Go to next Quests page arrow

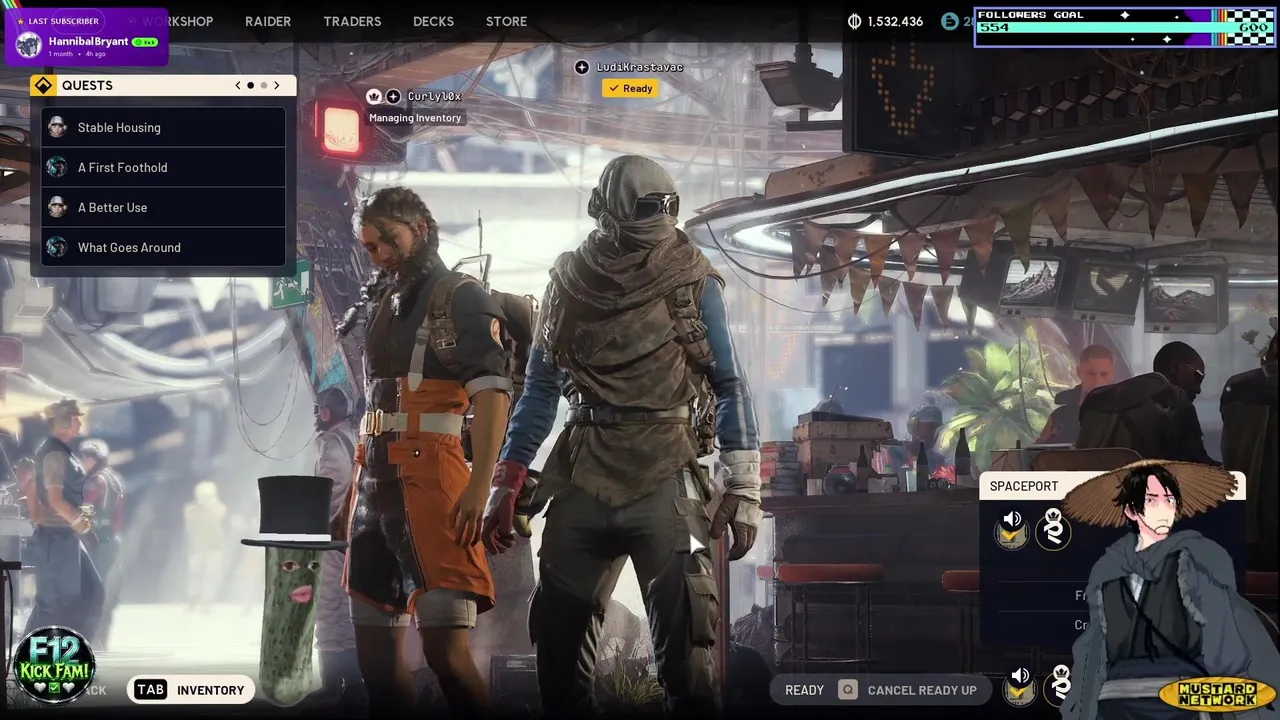pyautogui.click(x=277, y=85)
